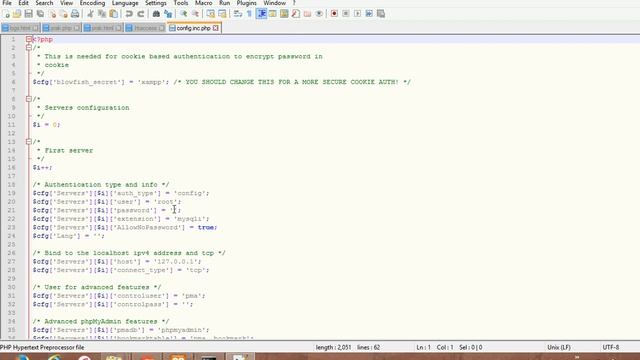Start macro recording with red record button
640x360 pixels.
[x=334, y=14]
